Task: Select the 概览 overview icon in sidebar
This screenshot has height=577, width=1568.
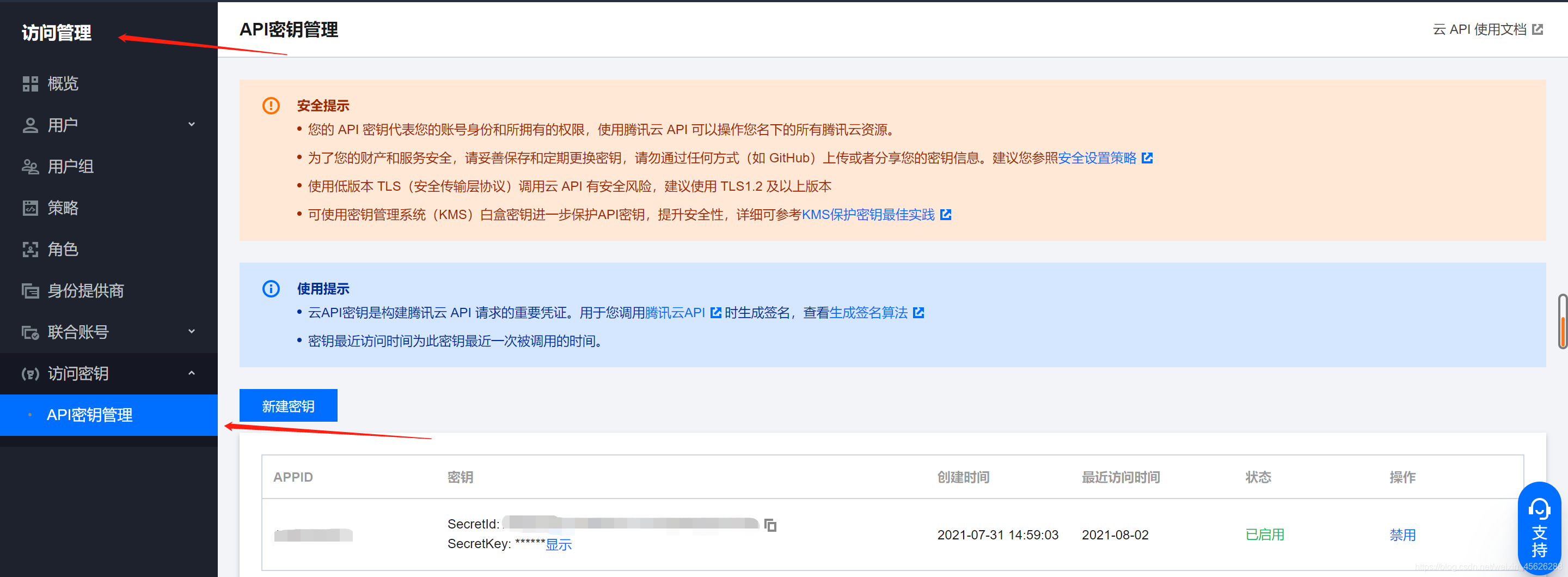Action: 30,83
